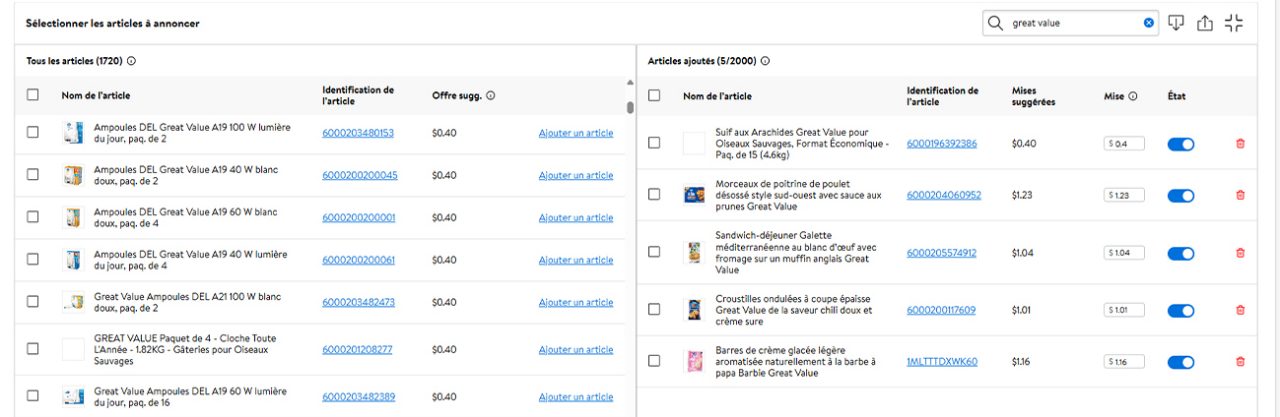Edit bid field showing $0.4

pos(1125,144)
